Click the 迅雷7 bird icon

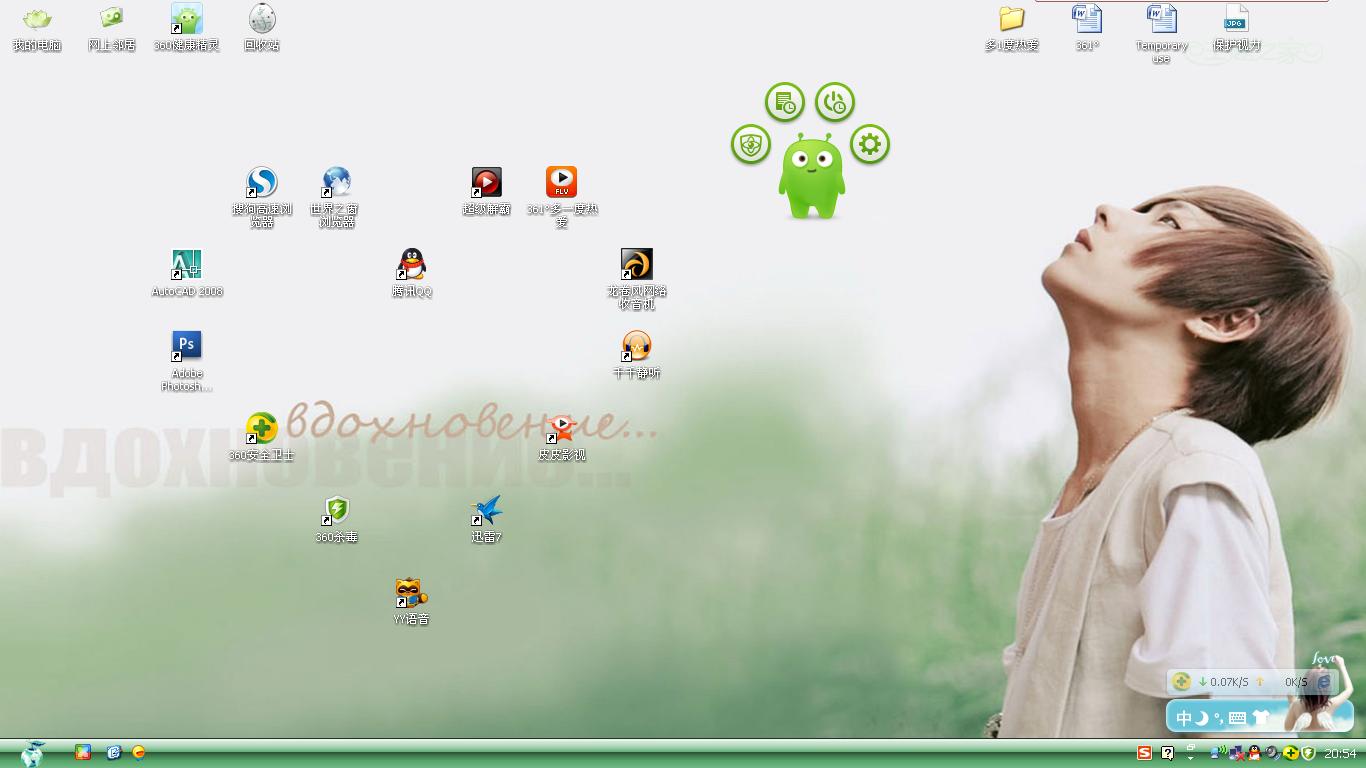487,511
